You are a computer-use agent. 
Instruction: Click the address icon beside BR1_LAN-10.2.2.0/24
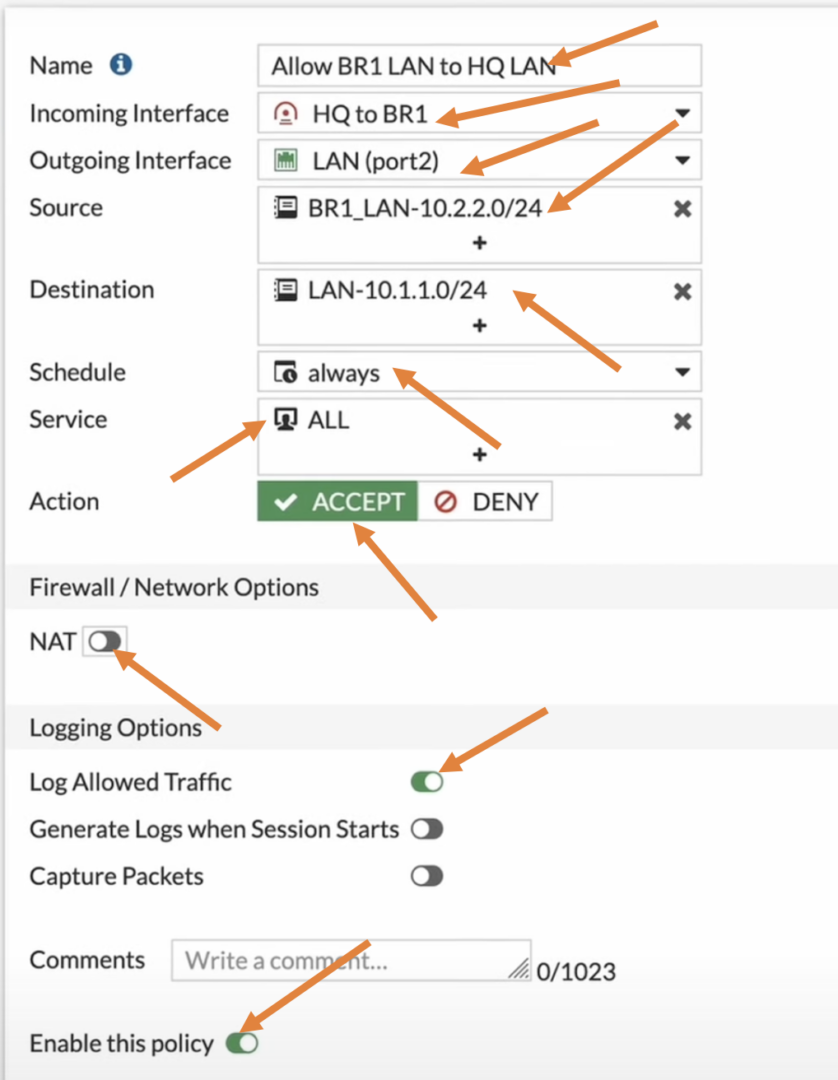point(285,208)
